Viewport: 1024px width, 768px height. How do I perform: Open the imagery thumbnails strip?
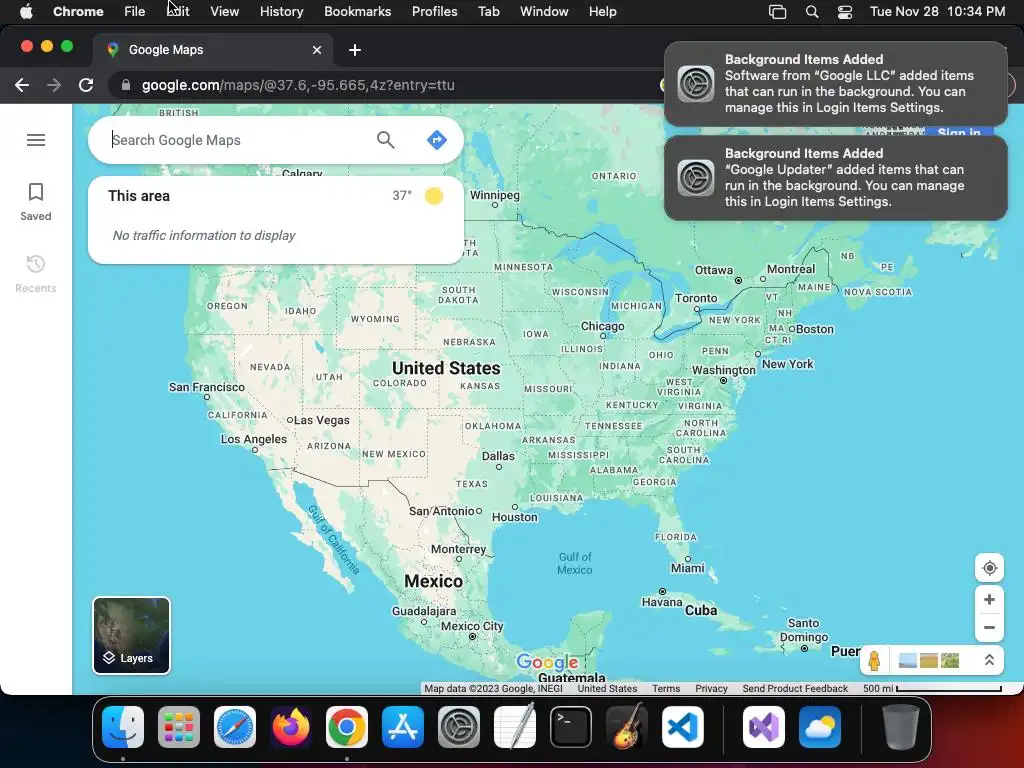(929, 660)
